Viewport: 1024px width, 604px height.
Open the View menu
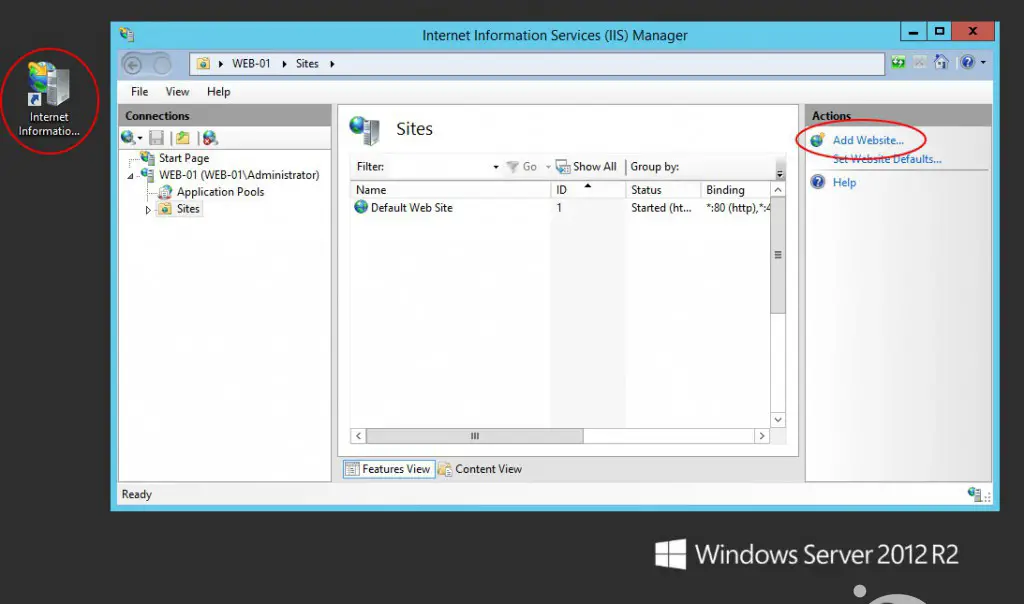pos(177,91)
